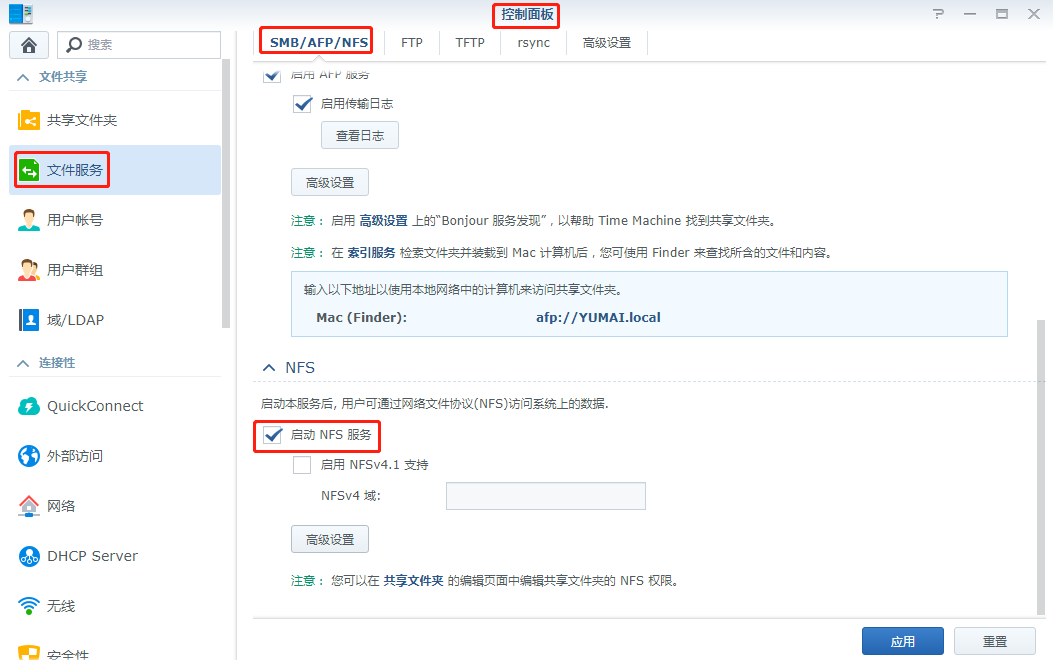This screenshot has width=1053, height=660.
Task: Click the home icon above the sidebar
Action: click(x=28, y=44)
